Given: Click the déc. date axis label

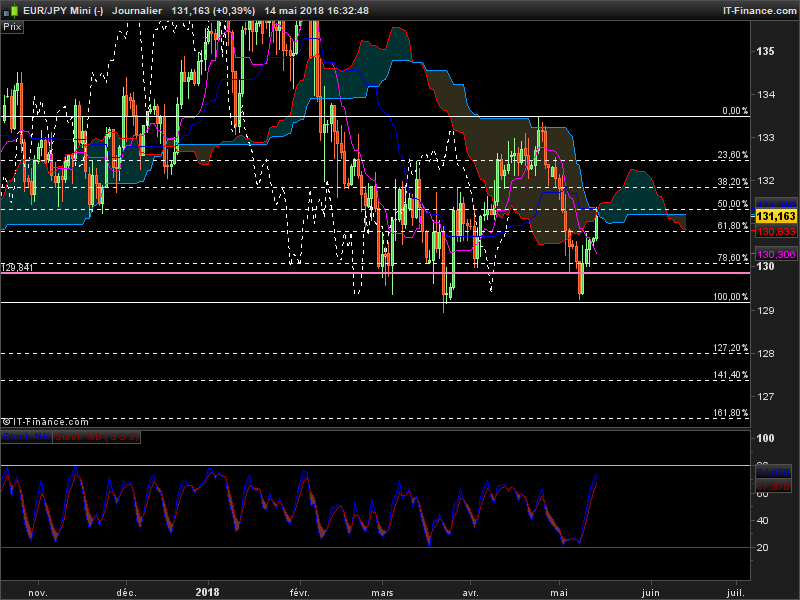Looking at the screenshot, I should coord(126,593).
